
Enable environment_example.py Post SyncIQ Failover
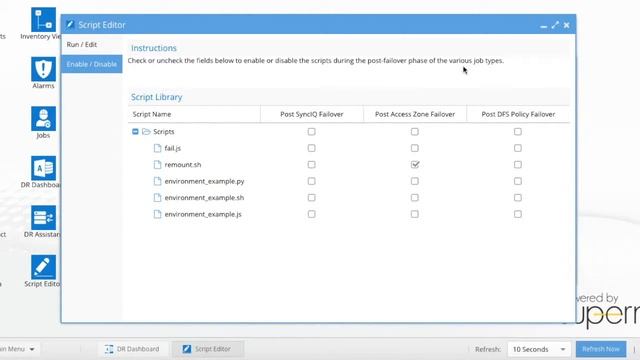311,181
